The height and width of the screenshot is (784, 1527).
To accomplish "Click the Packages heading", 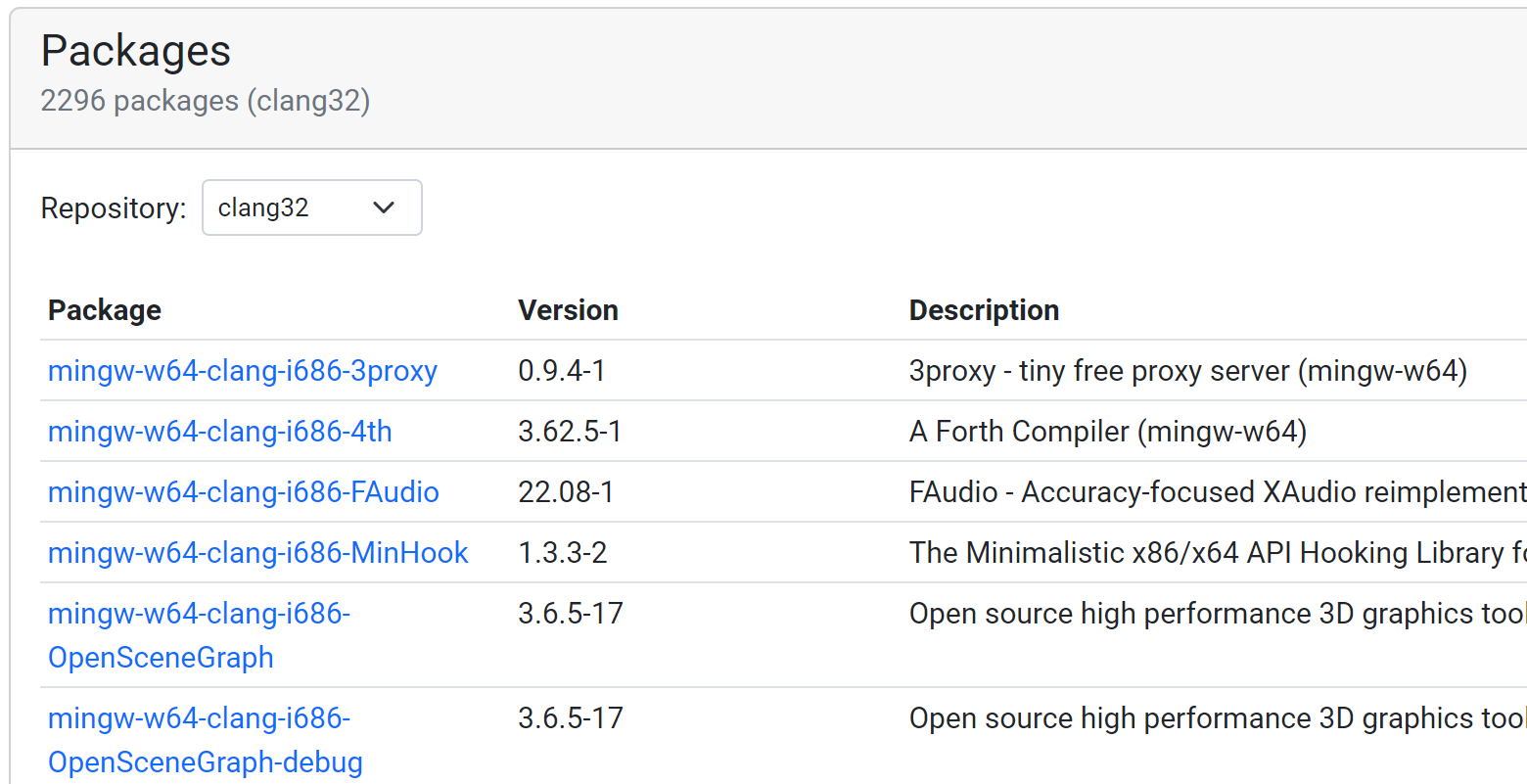I will pos(136,51).
